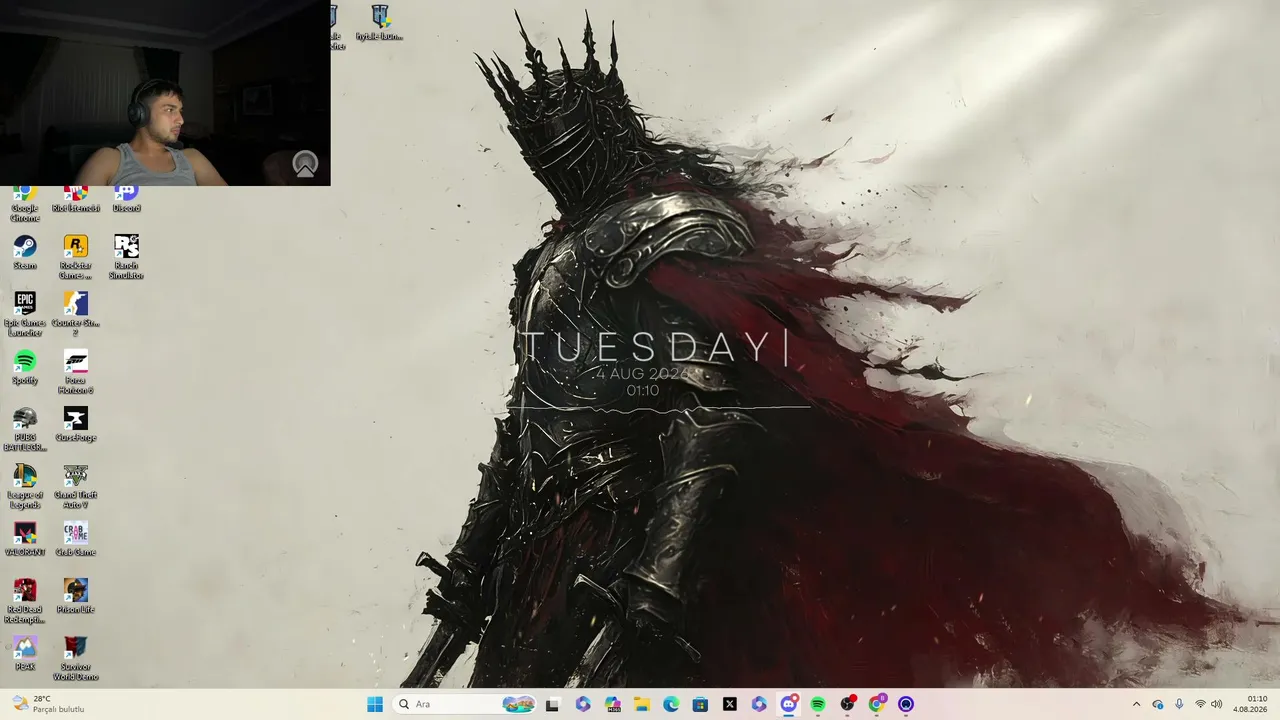1280x720 pixels.
Task: Select the VALORANT desktop shortcut
Action: (25, 539)
